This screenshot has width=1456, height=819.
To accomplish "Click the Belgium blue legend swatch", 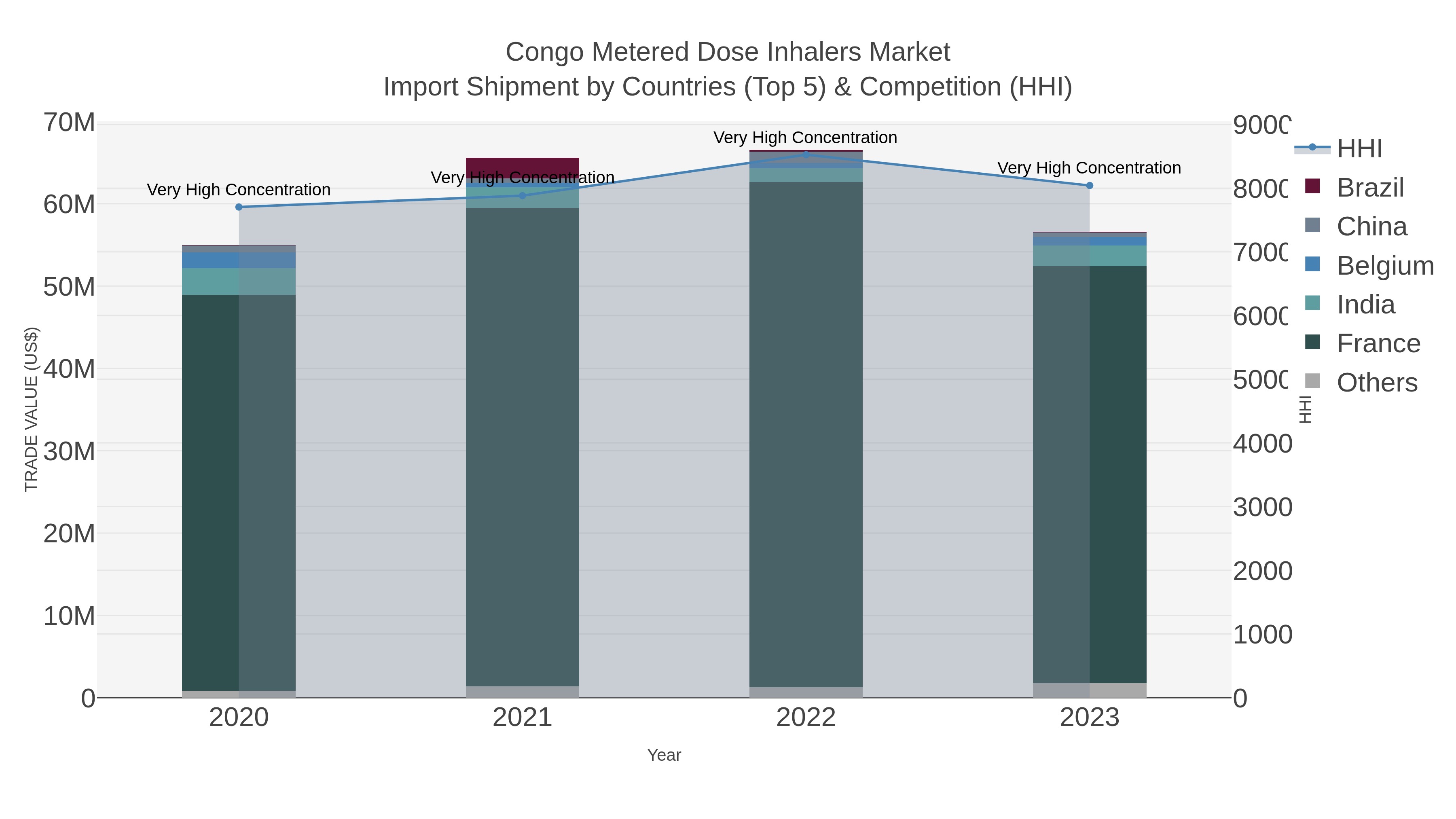I will pyautogui.click(x=1312, y=263).
